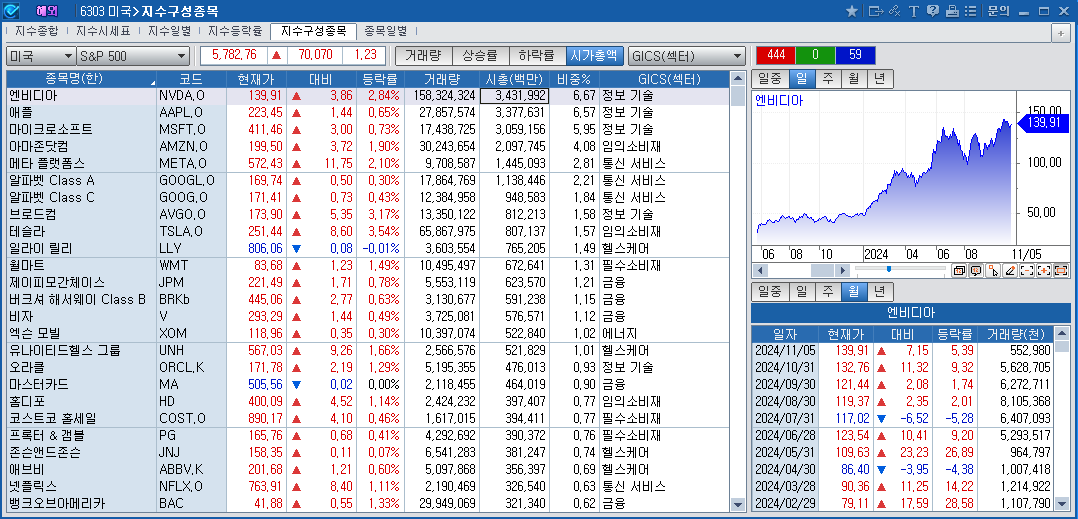Switch to 지수종합 tab
The width and height of the screenshot is (1078, 519).
(37, 31)
